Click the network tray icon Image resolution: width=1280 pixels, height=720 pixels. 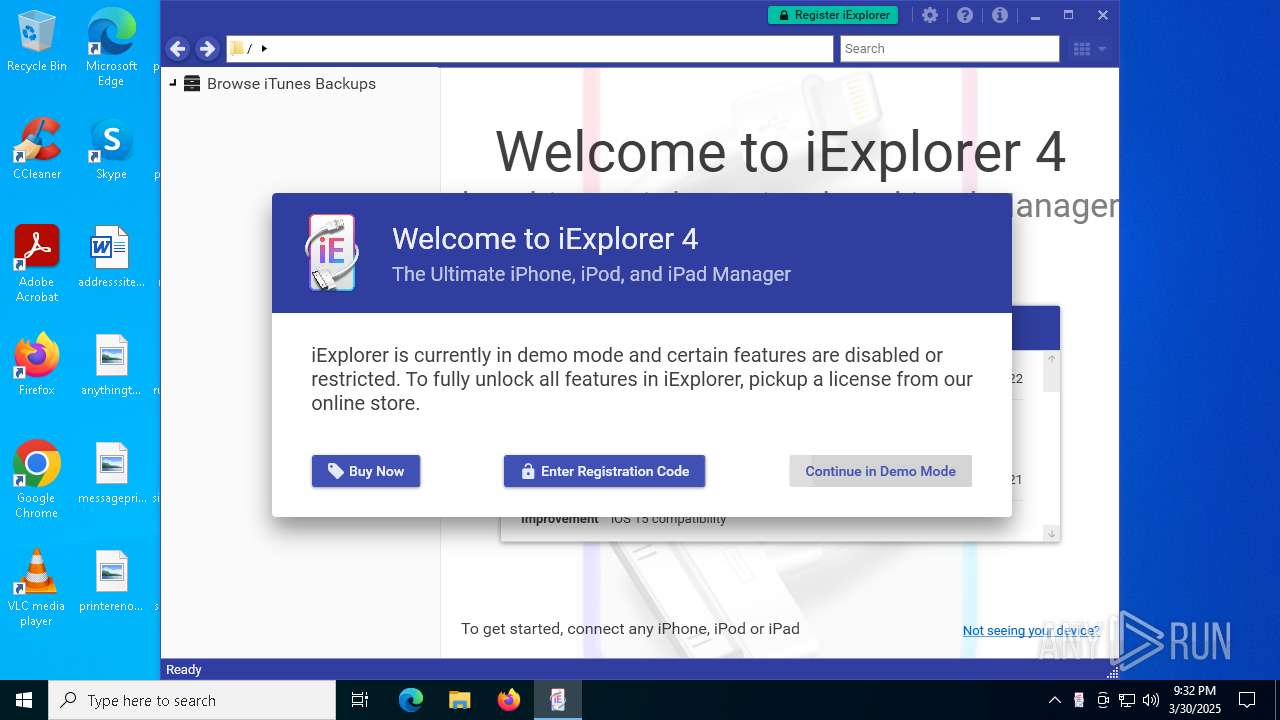click(1127, 700)
